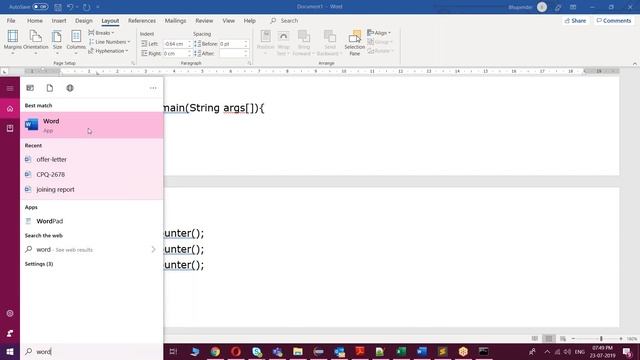Viewport: 640px width, 360px height.
Task: Click the Redo button in title bar
Action: 87,7
